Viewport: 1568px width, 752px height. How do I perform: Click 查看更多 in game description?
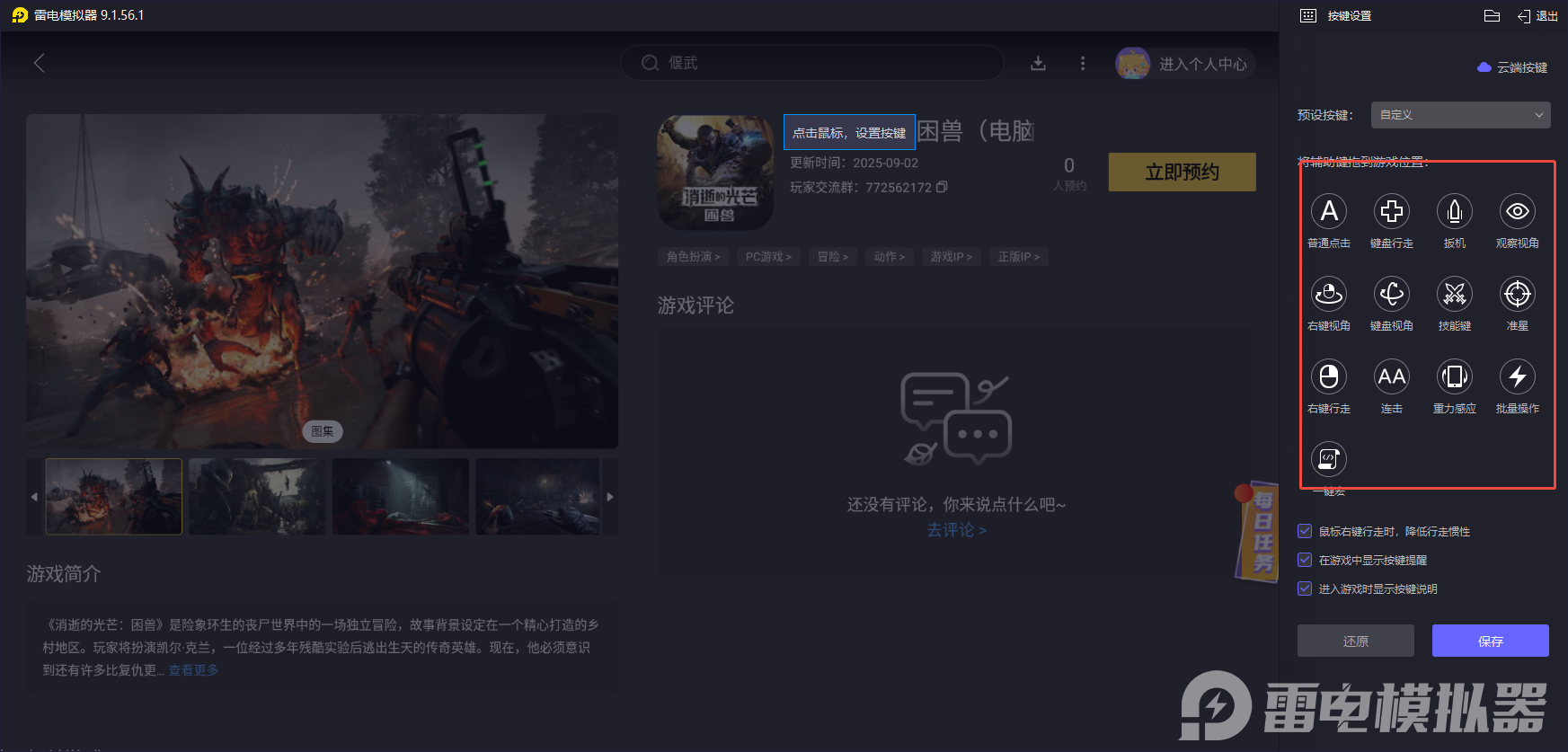[194, 670]
